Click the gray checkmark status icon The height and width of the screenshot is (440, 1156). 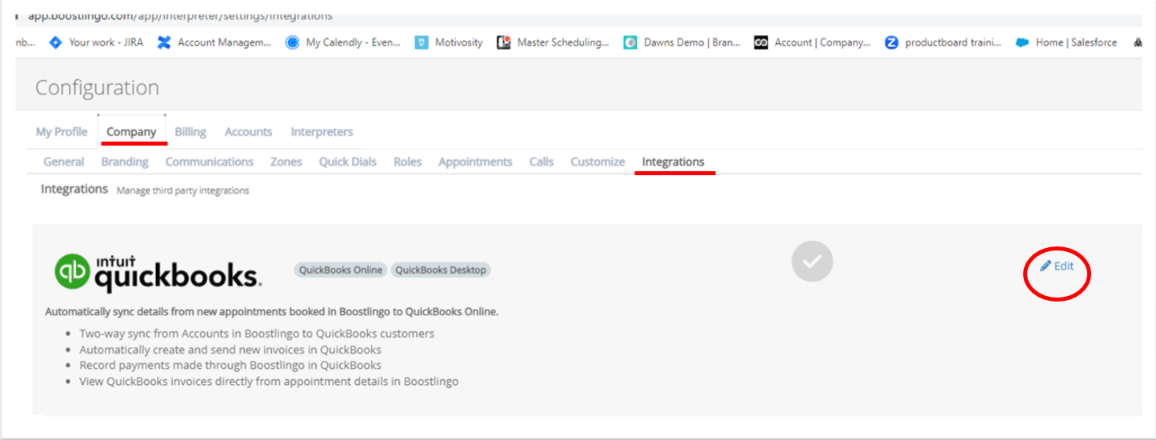click(x=812, y=261)
